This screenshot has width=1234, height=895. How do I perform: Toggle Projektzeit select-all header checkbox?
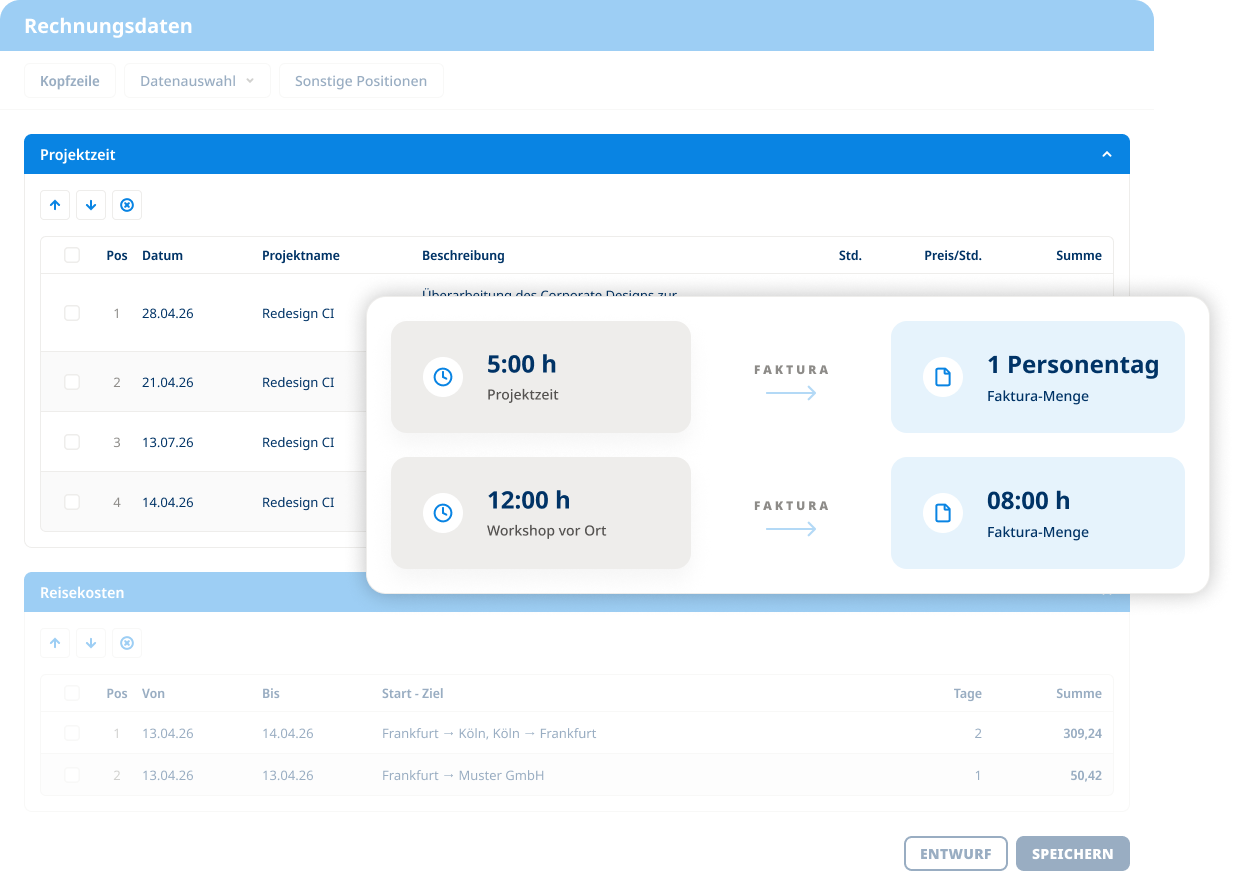72,255
